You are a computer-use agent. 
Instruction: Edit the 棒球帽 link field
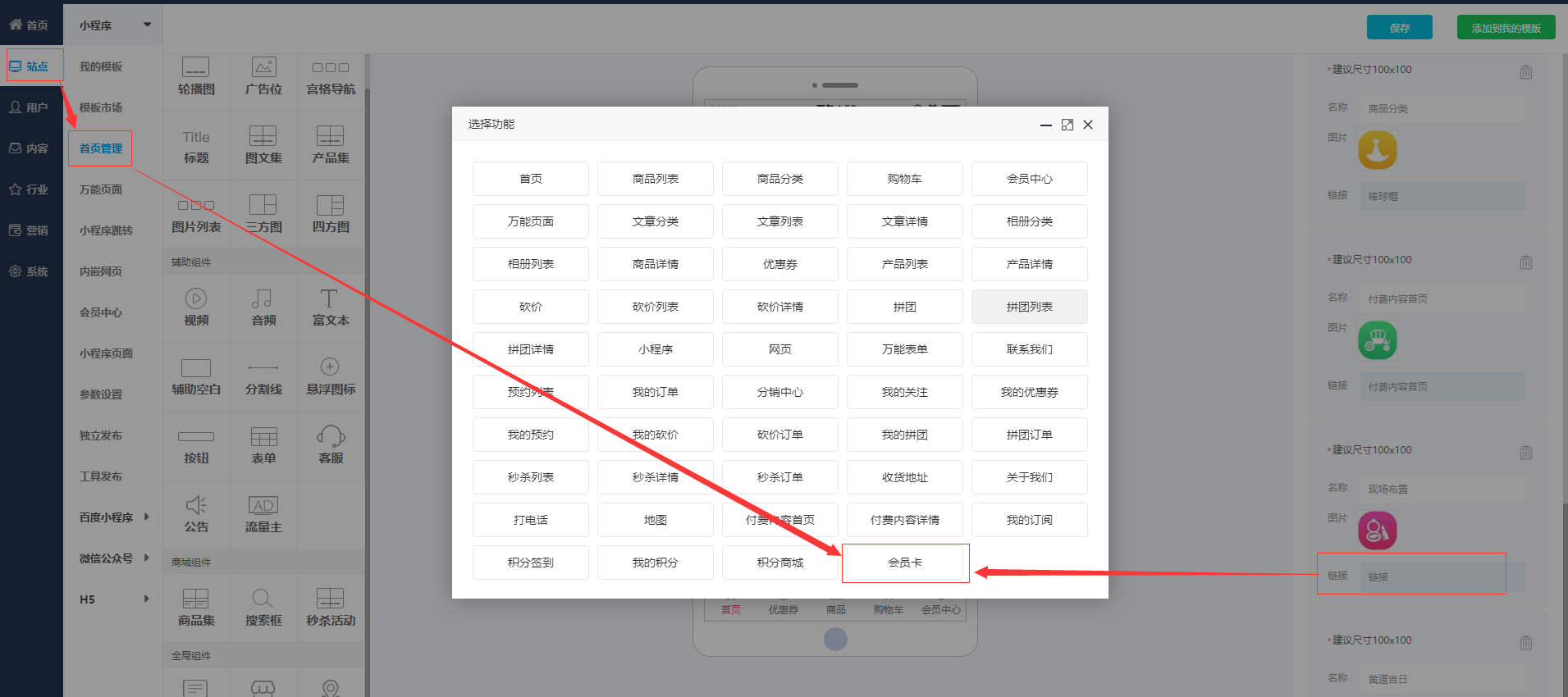tap(1442, 196)
